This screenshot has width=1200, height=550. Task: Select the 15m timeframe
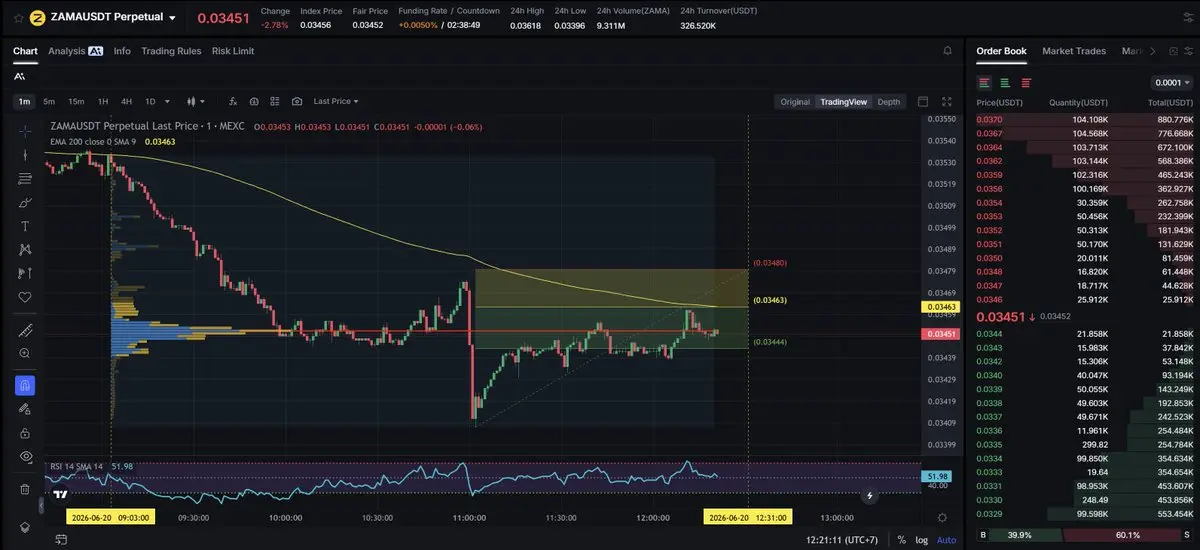76,101
